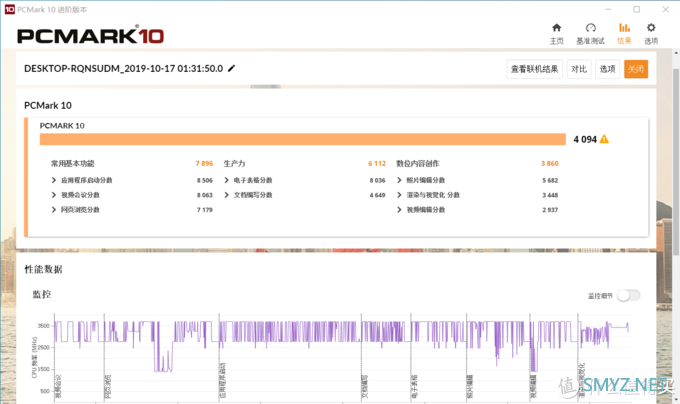Click the orange 关闭 button

tap(636, 69)
